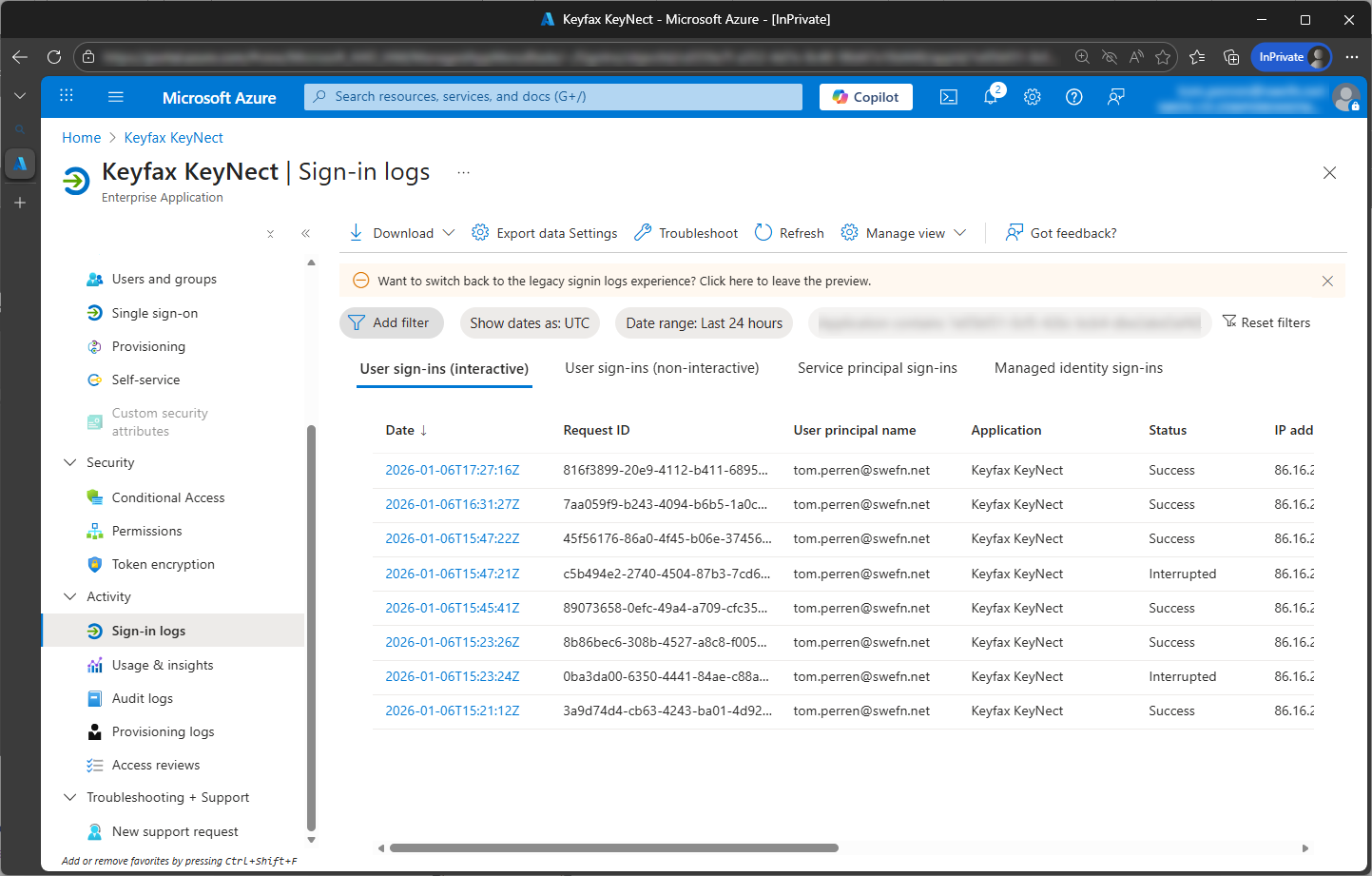Open Export data Settings

pyautogui.click(x=545, y=233)
